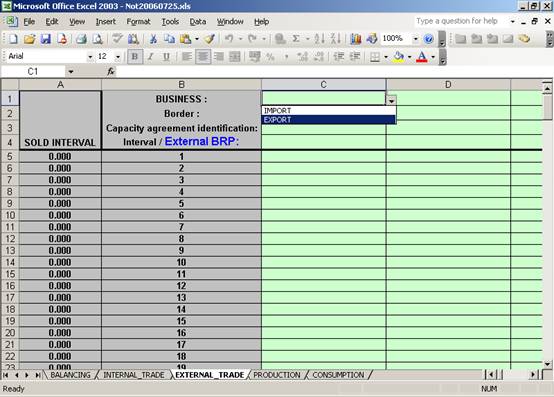
Task: Open the File menu
Action: point(29,22)
